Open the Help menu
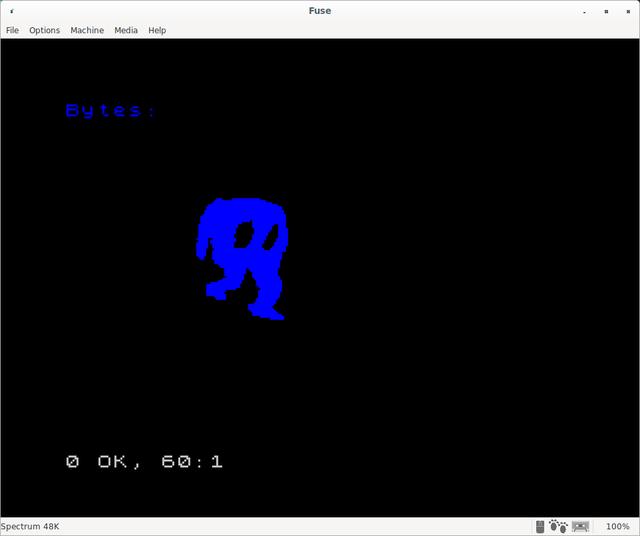640x536 pixels. coord(157,30)
